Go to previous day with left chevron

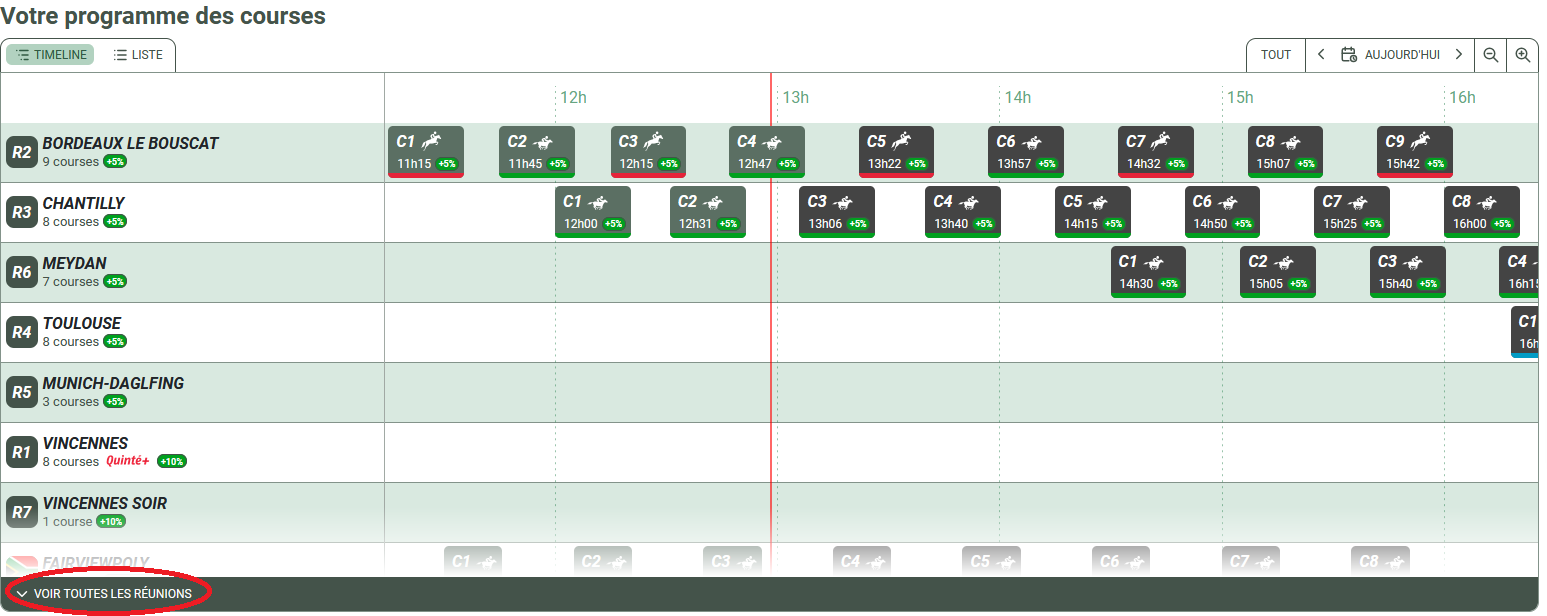pos(1321,55)
